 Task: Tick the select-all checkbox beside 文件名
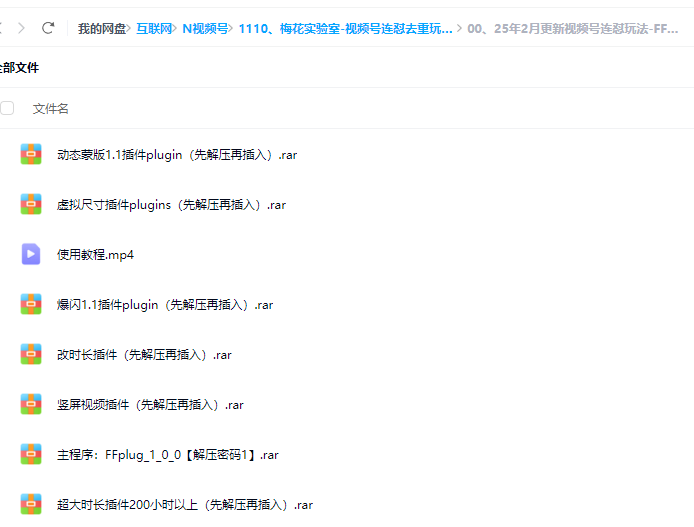[x=7, y=108]
